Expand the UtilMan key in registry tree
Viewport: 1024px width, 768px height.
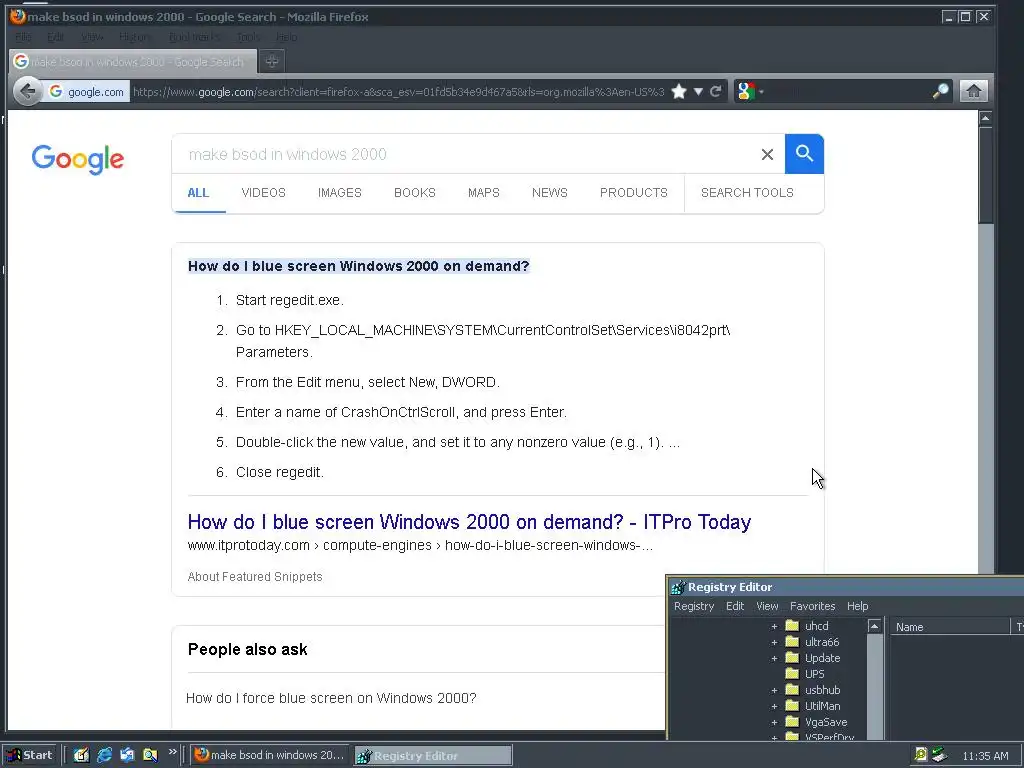[x=774, y=707]
